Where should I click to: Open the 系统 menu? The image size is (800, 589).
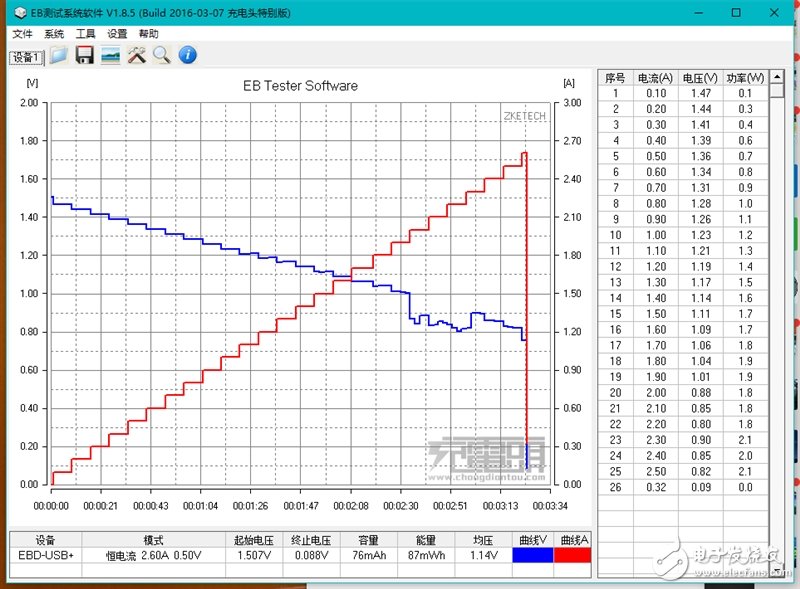pos(54,33)
